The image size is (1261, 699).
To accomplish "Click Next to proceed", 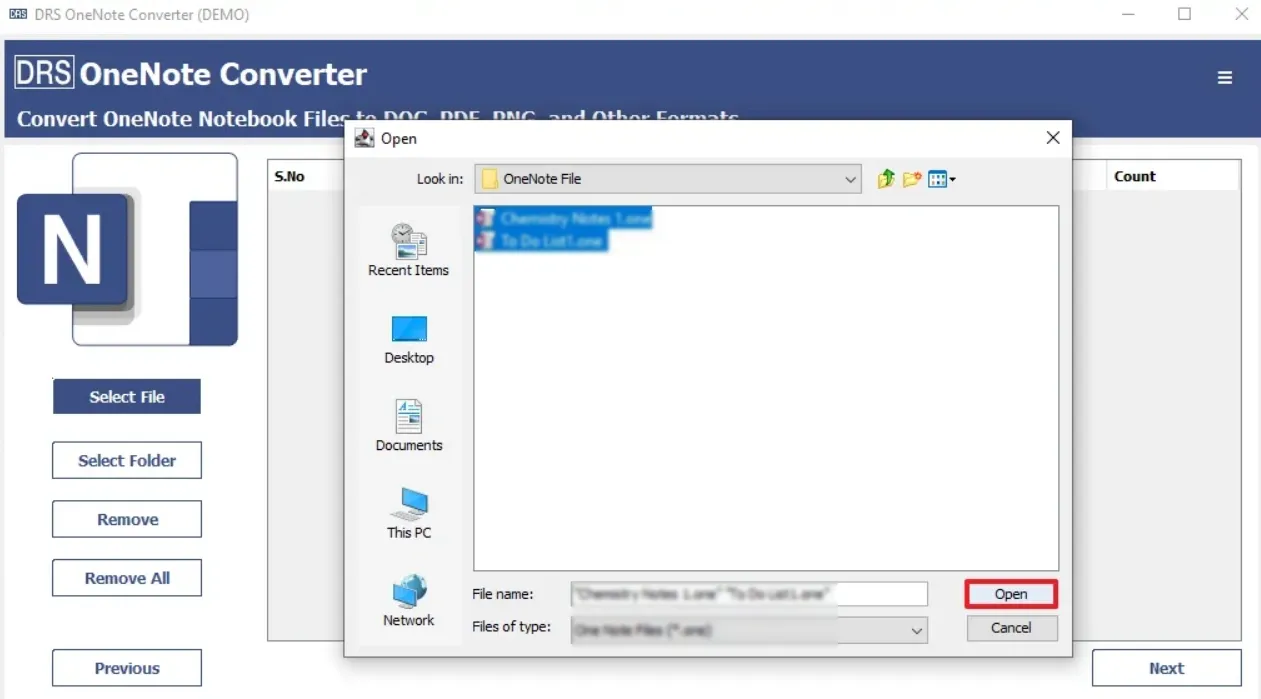I will coord(1166,668).
